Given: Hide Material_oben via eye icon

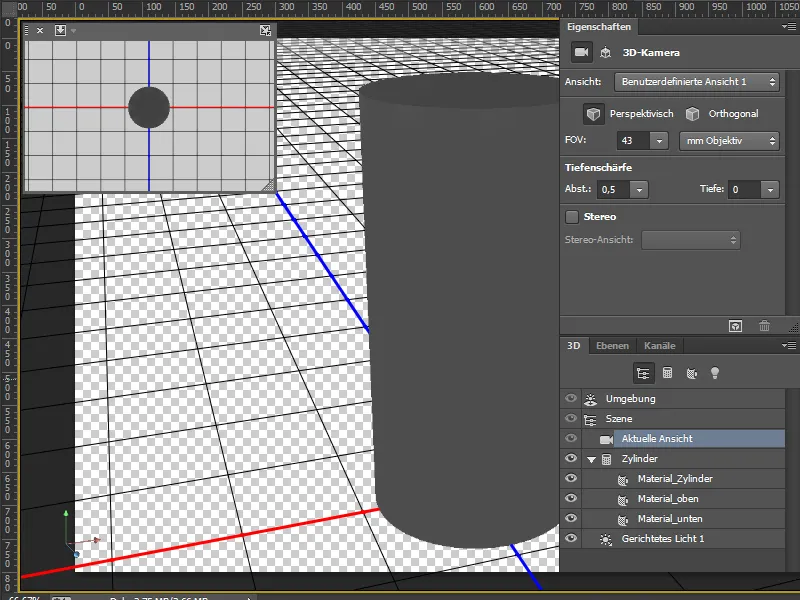Looking at the screenshot, I should click(571, 497).
